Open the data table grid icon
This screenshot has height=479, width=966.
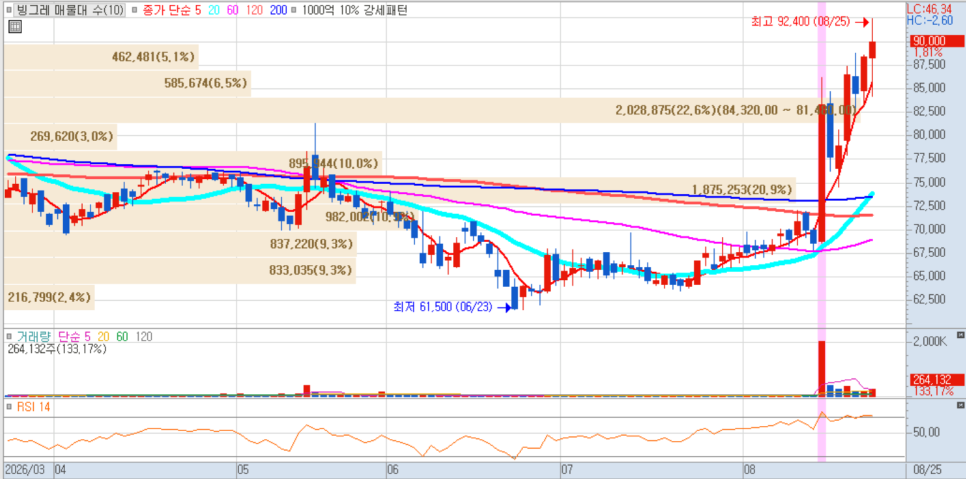pyautogui.click(x=15, y=26)
